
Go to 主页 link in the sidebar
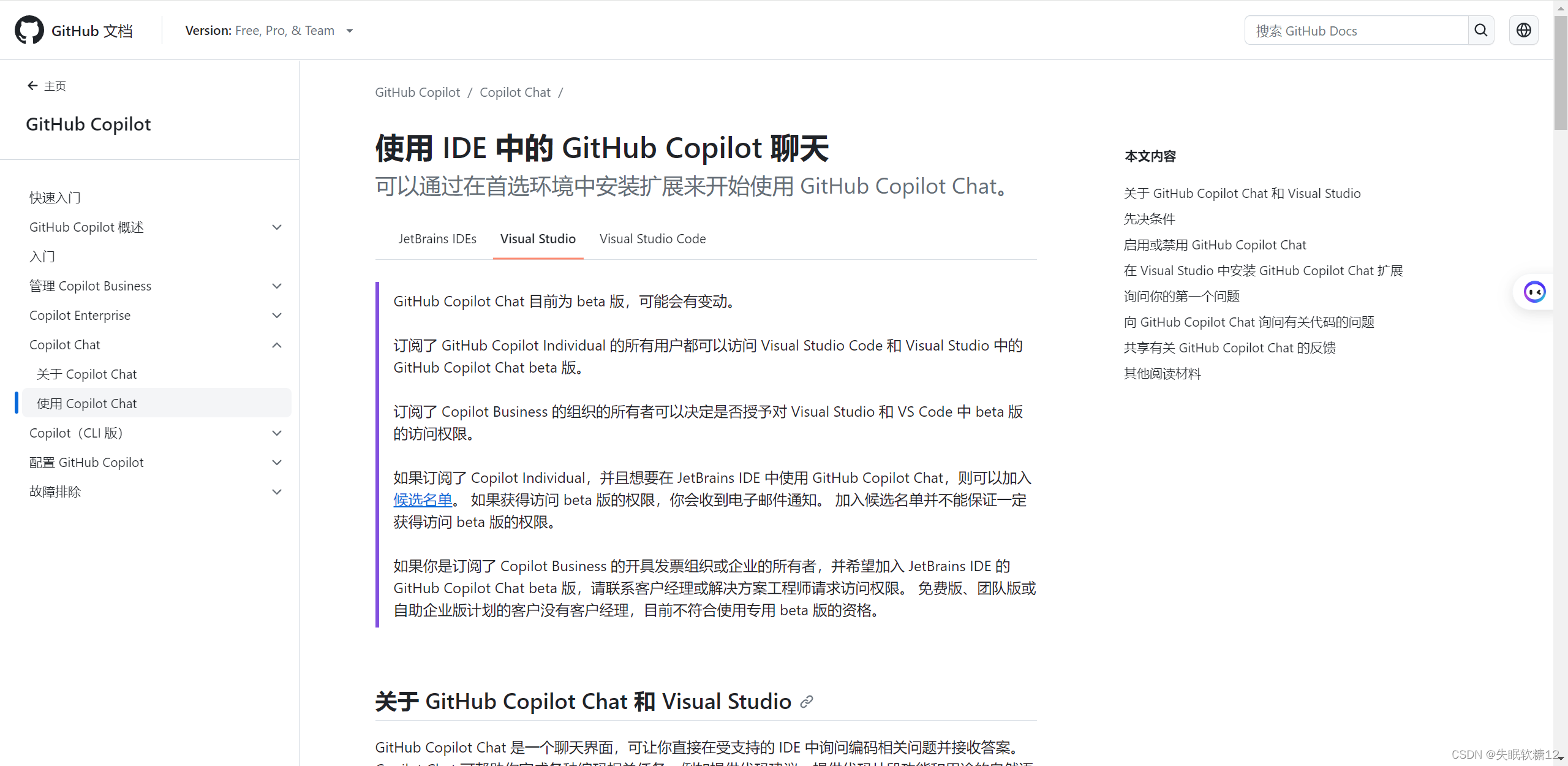tap(55, 86)
